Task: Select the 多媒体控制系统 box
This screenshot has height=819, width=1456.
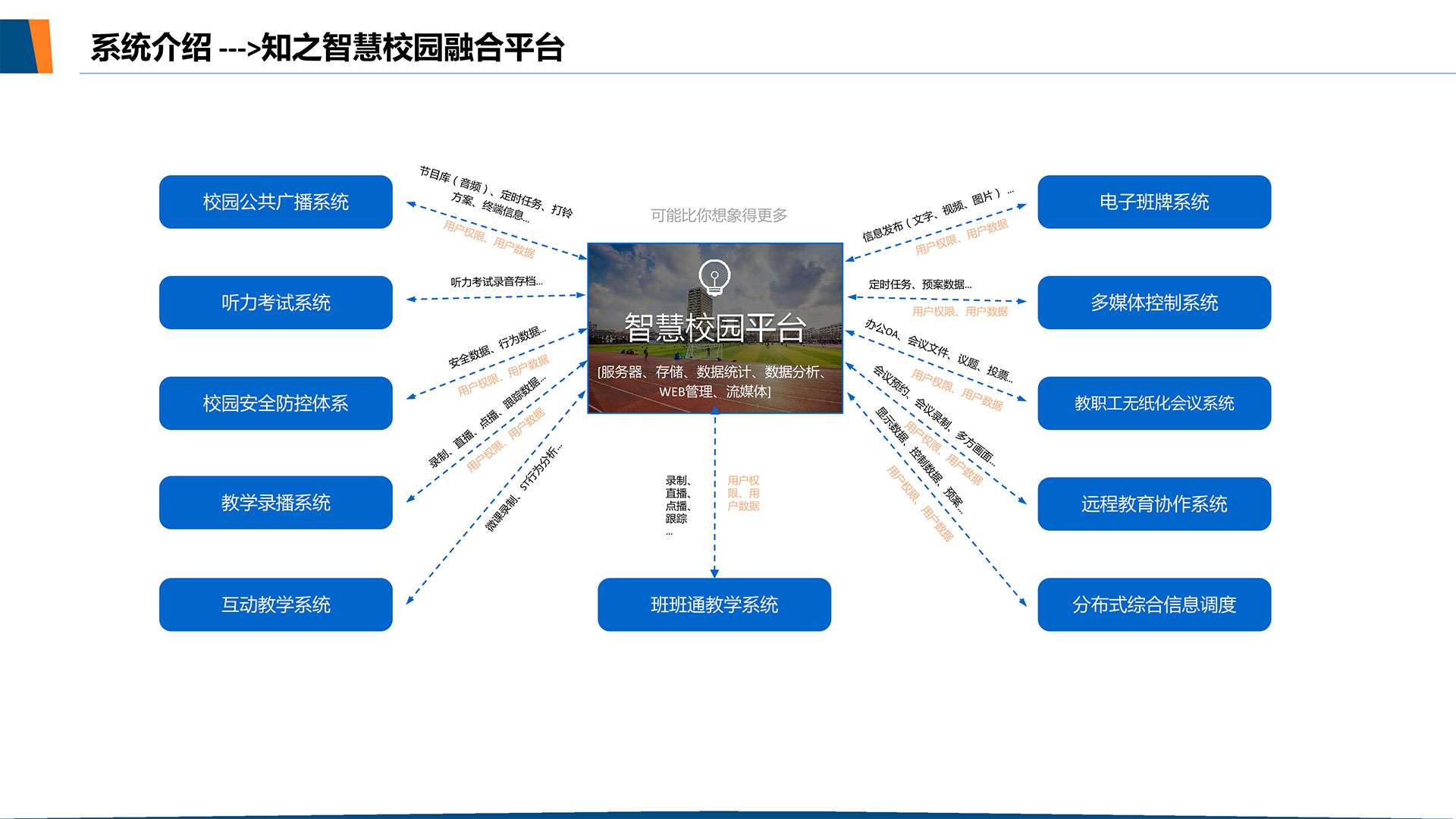Action: point(1154,303)
